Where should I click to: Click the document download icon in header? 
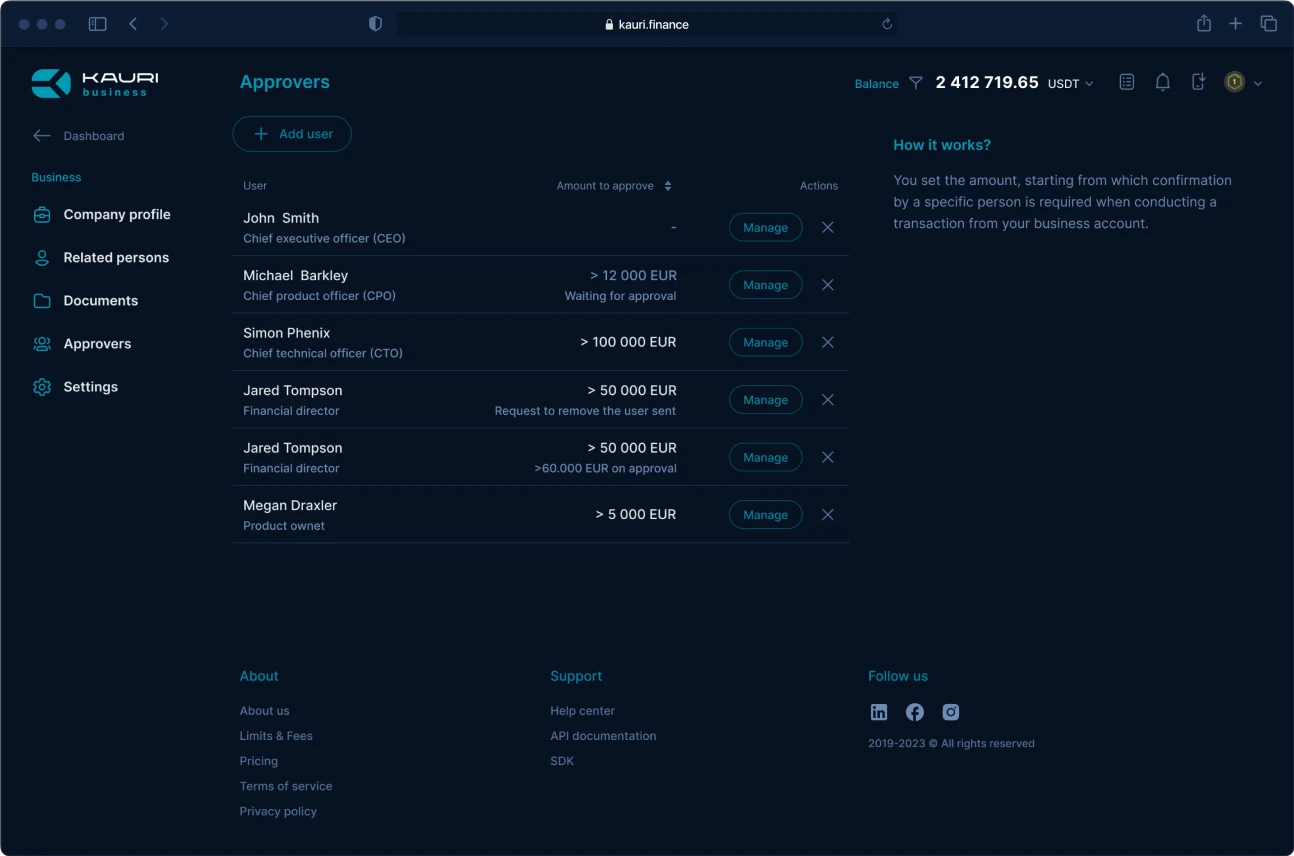(1198, 83)
